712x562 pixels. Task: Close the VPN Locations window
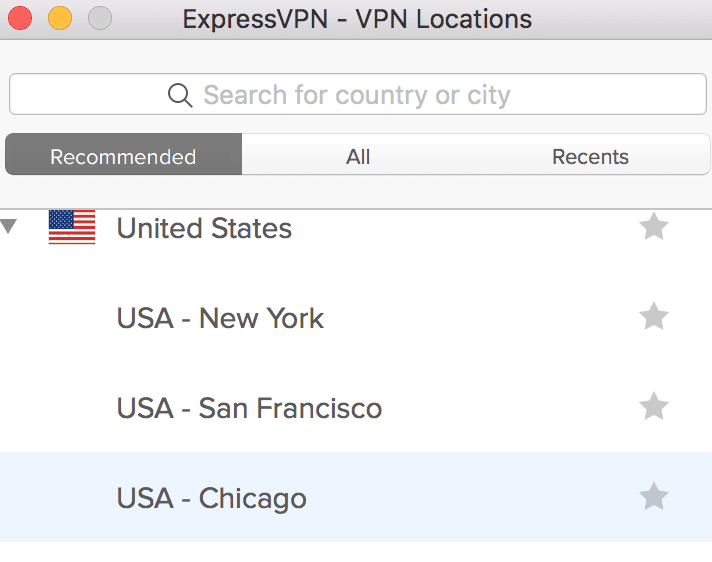19,18
